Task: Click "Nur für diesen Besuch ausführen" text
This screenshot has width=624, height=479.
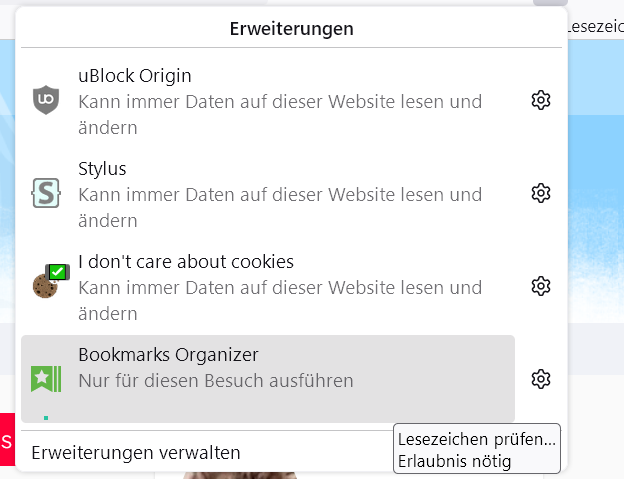Action: click(216, 381)
